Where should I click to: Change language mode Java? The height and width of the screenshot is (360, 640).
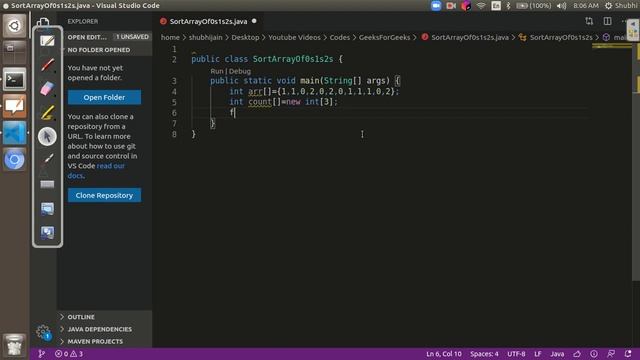(x=557, y=354)
